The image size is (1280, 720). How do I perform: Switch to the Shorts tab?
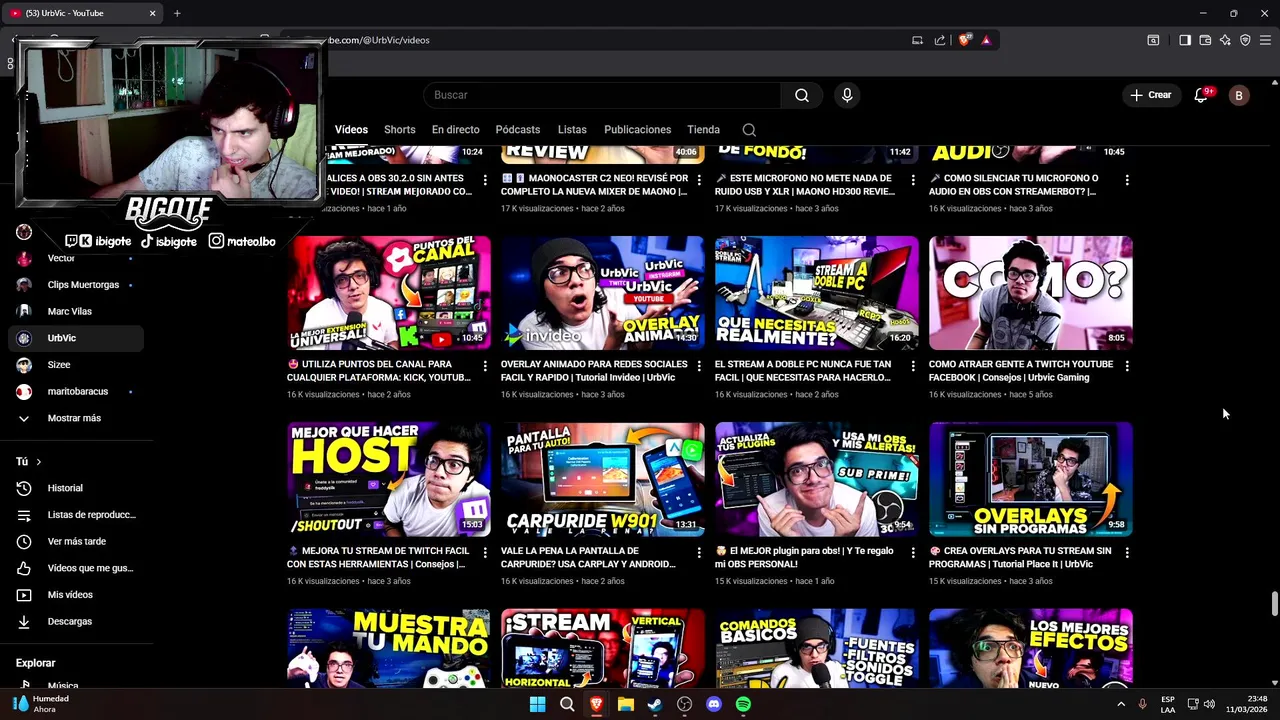pos(399,130)
